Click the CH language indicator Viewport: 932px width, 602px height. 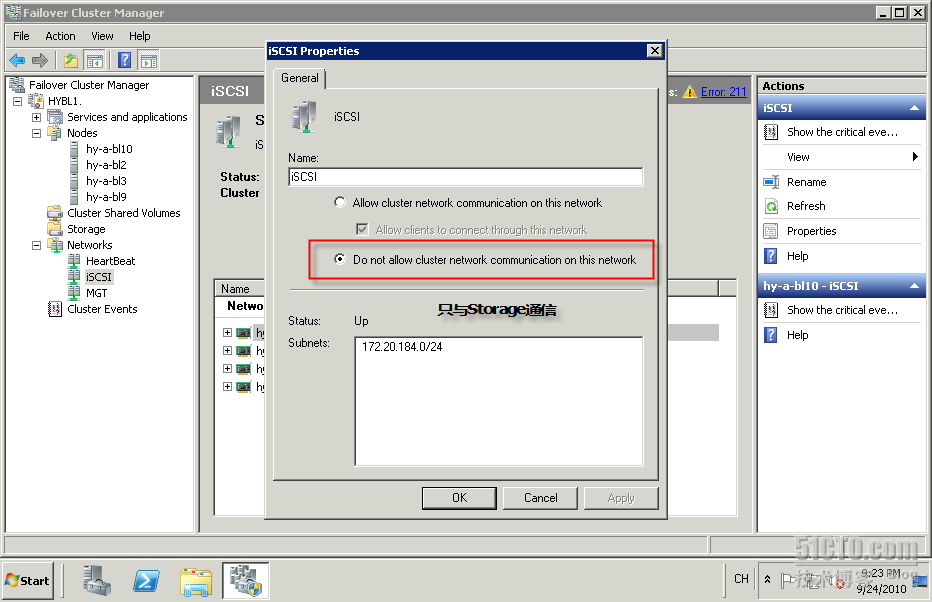(741, 579)
